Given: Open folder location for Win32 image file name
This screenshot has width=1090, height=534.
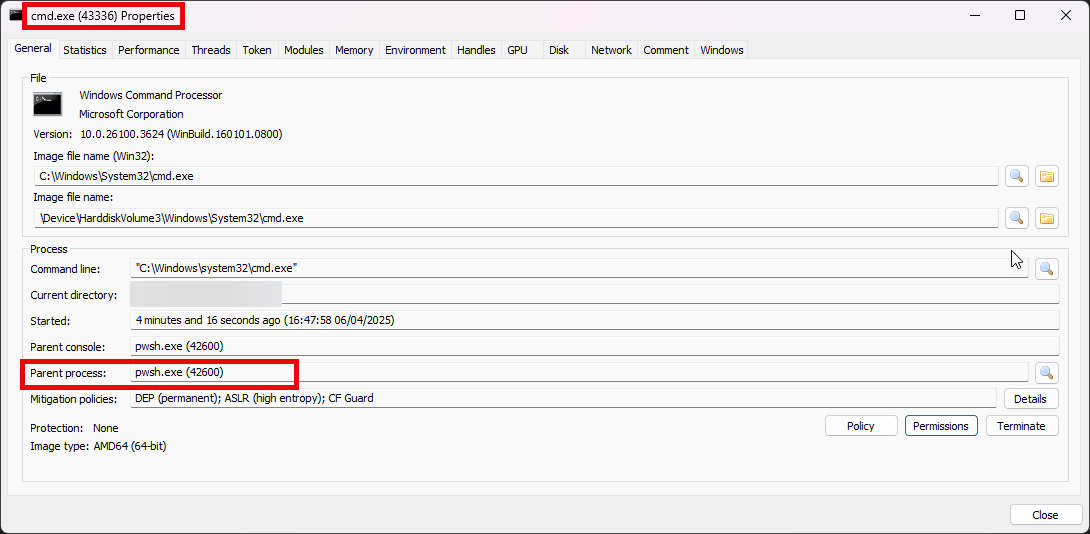Looking at the screenshot, I should 1046,176.
